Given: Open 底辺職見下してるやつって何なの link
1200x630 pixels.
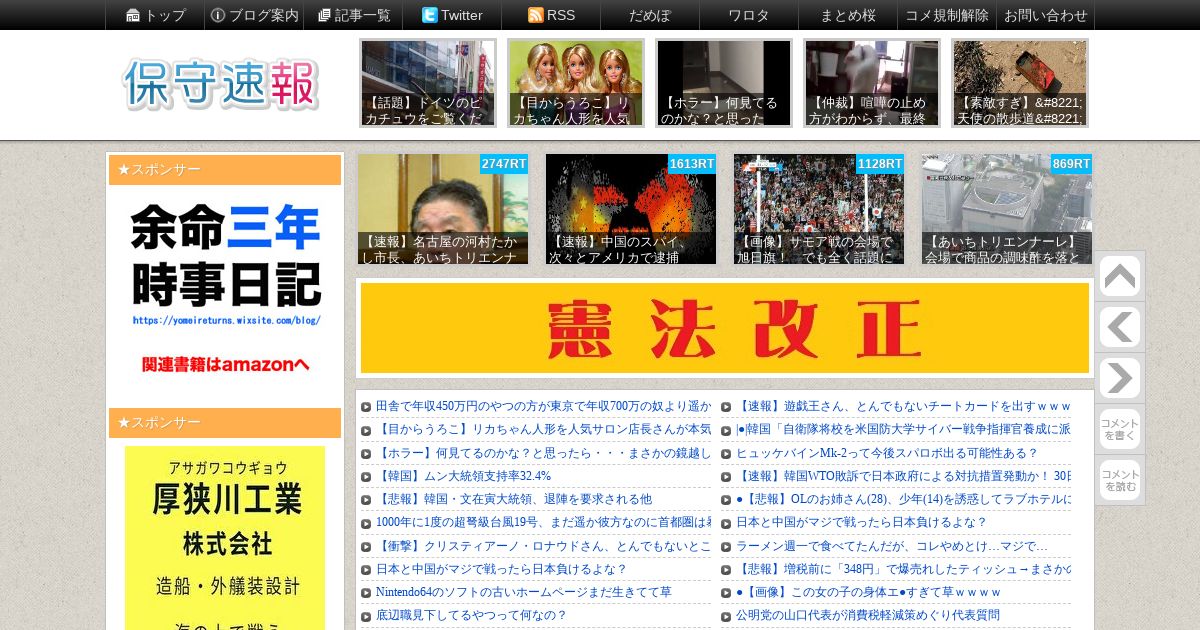Looking at the screenshot, I should click(471, 615).
